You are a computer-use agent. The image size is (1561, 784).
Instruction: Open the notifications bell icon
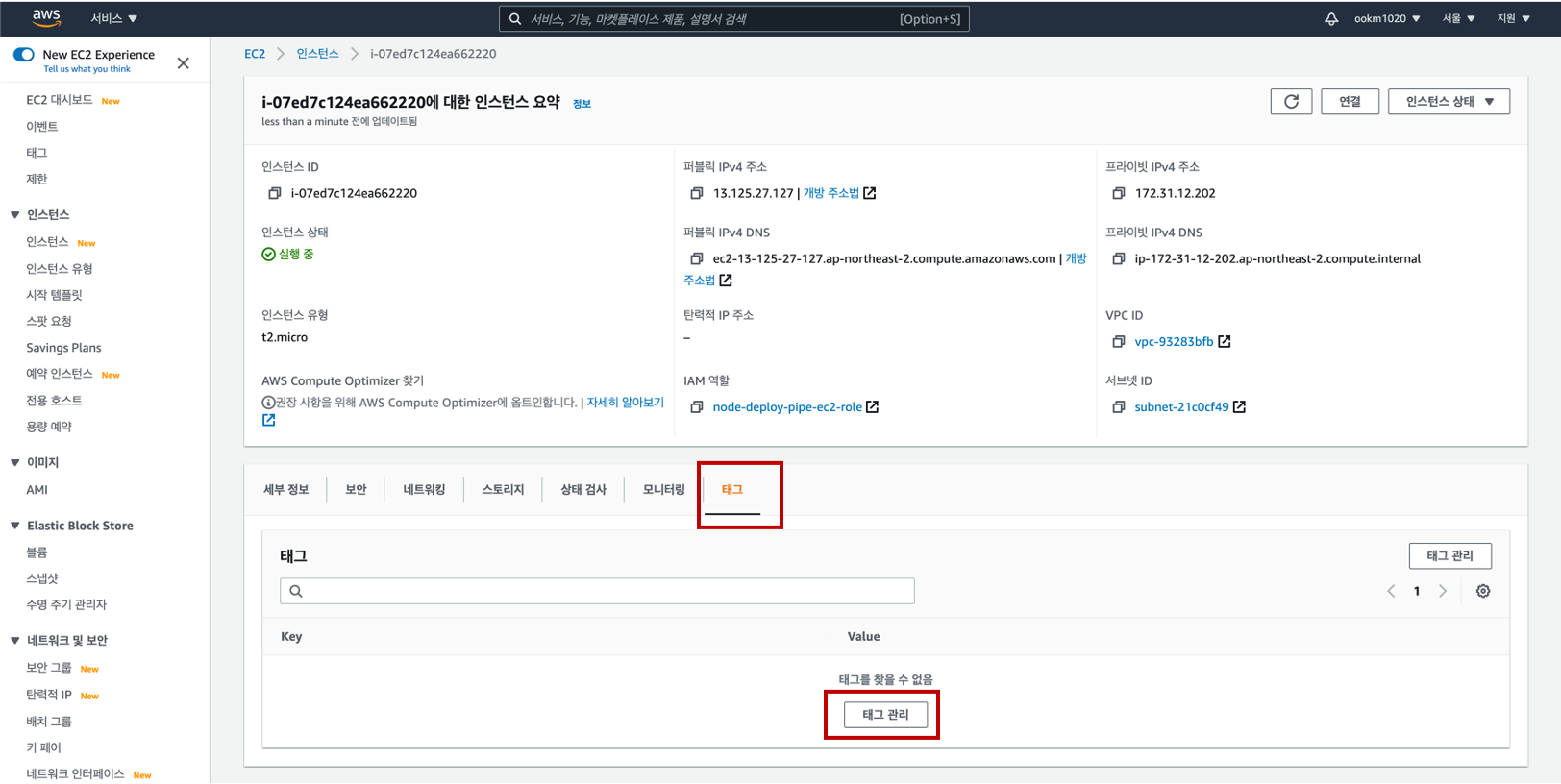point(1331,18)
